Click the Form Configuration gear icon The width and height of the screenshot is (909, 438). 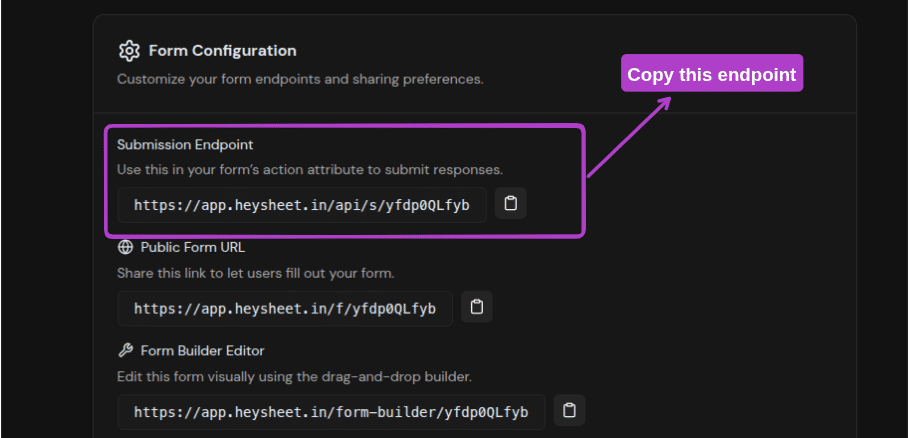(129, 51)
